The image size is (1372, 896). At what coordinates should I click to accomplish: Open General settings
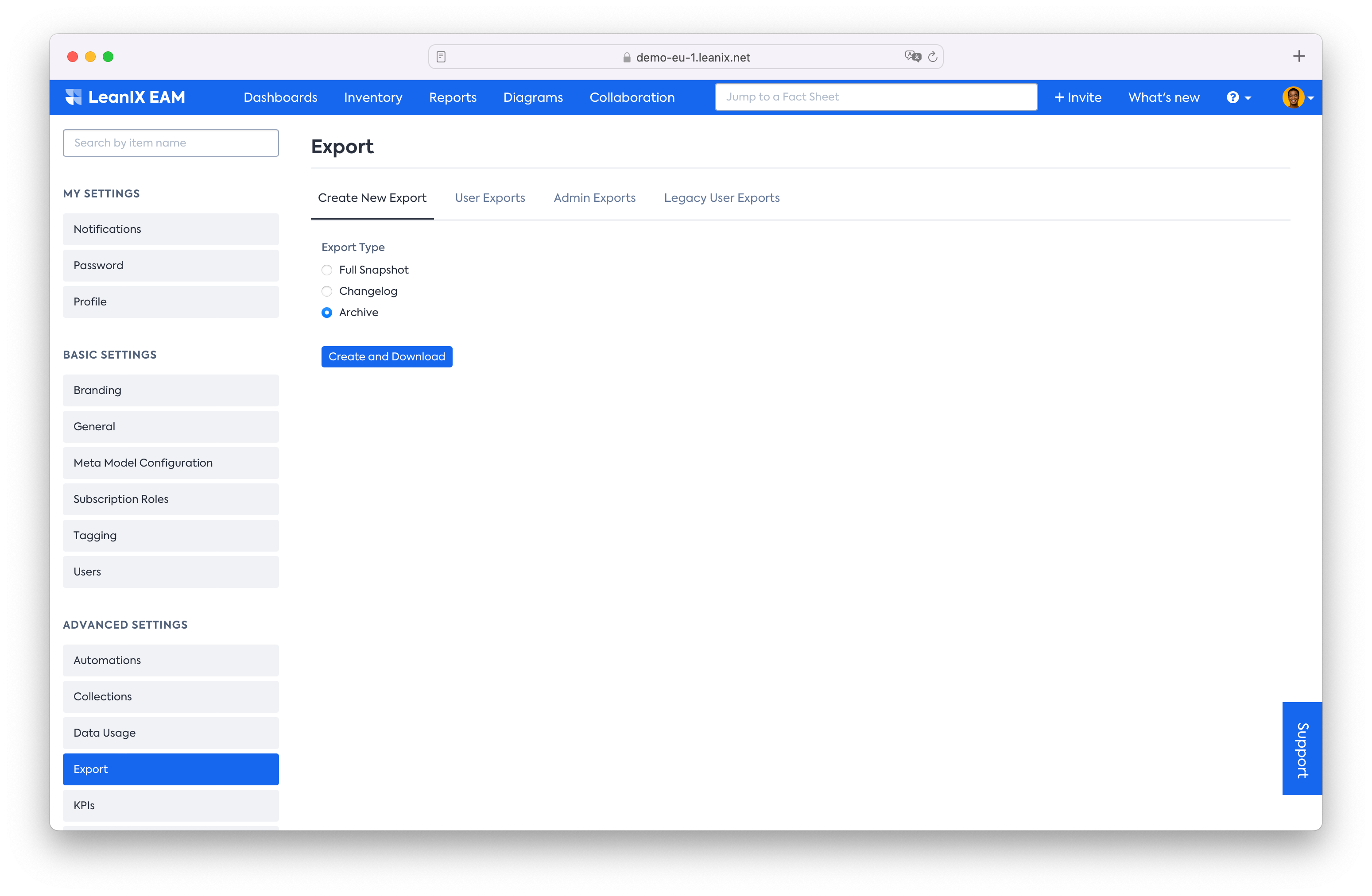pyautogui.click(x=171, y=427)
